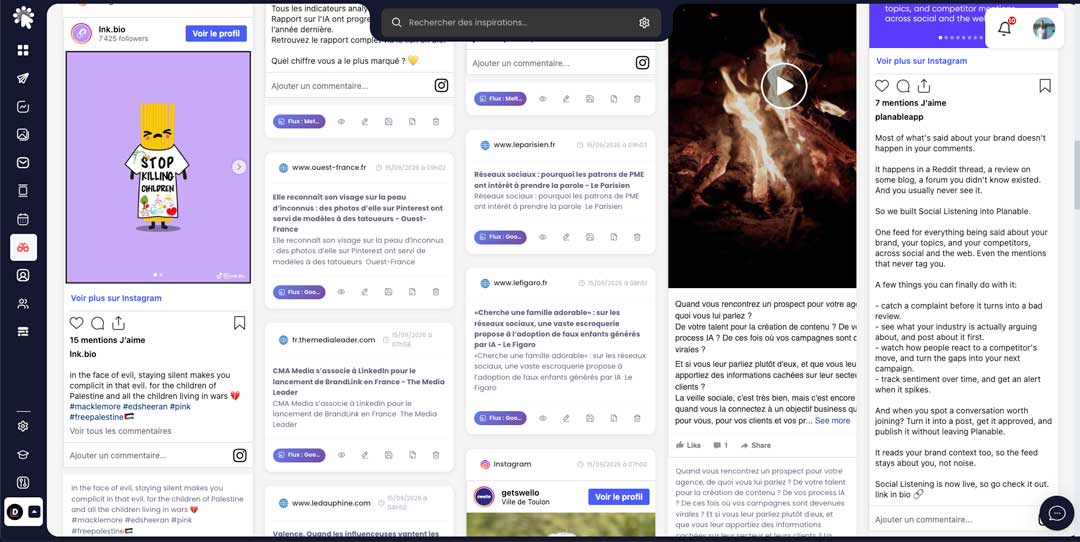Image resolution: width=1080 pixels, height=542 pixels.
Task: Play the campfire video
Action: tap(784, 86)
